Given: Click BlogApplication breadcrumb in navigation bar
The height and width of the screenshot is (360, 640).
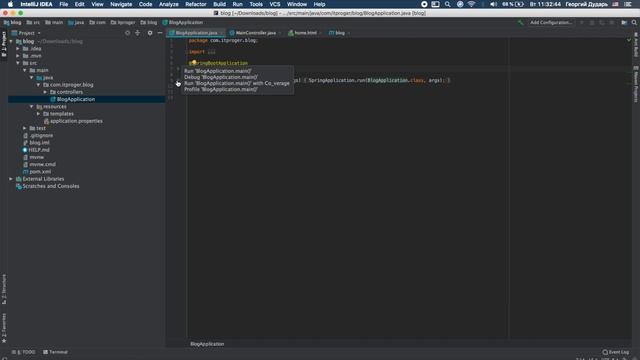Looking at the screenshot, I should pyautogui.click(x=182, y=22).
